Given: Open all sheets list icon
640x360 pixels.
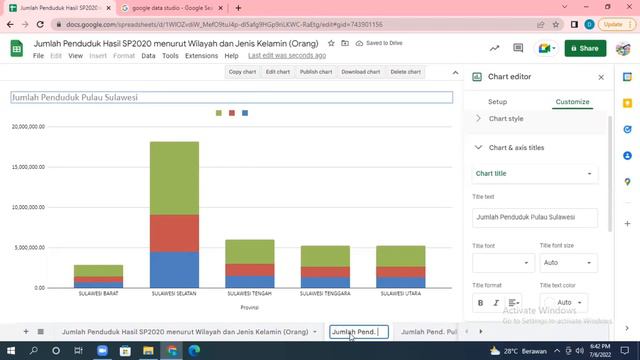Looking at the screenshot, I should 40,331.
